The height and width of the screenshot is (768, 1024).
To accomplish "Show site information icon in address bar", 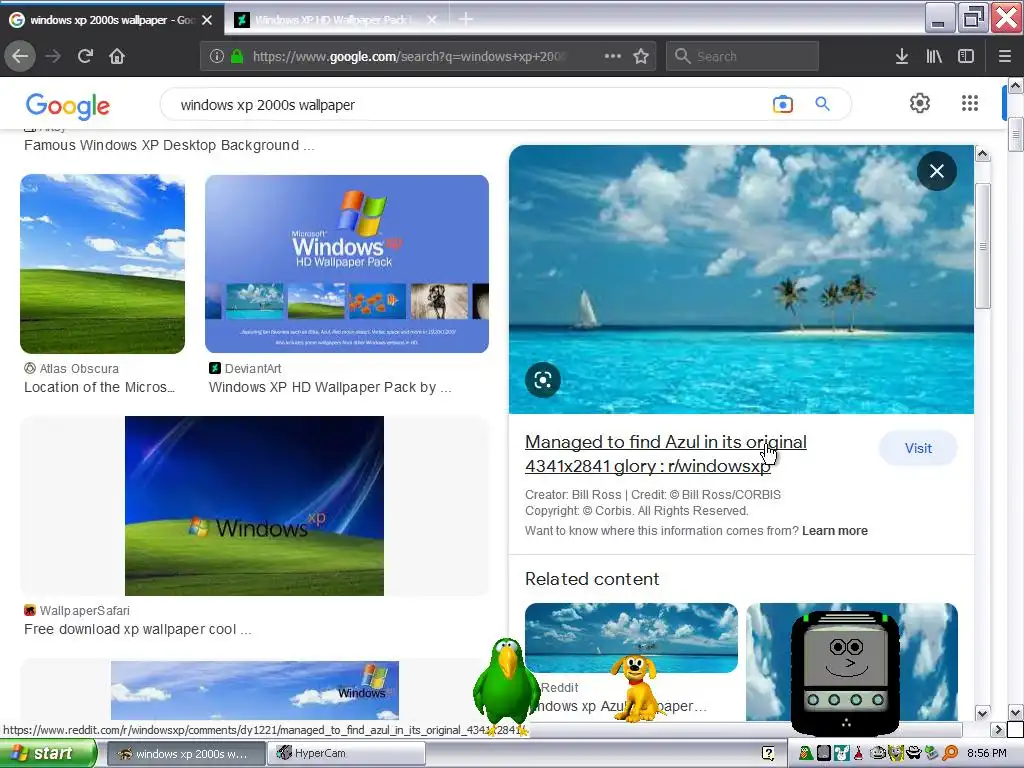I will [217, 56].
